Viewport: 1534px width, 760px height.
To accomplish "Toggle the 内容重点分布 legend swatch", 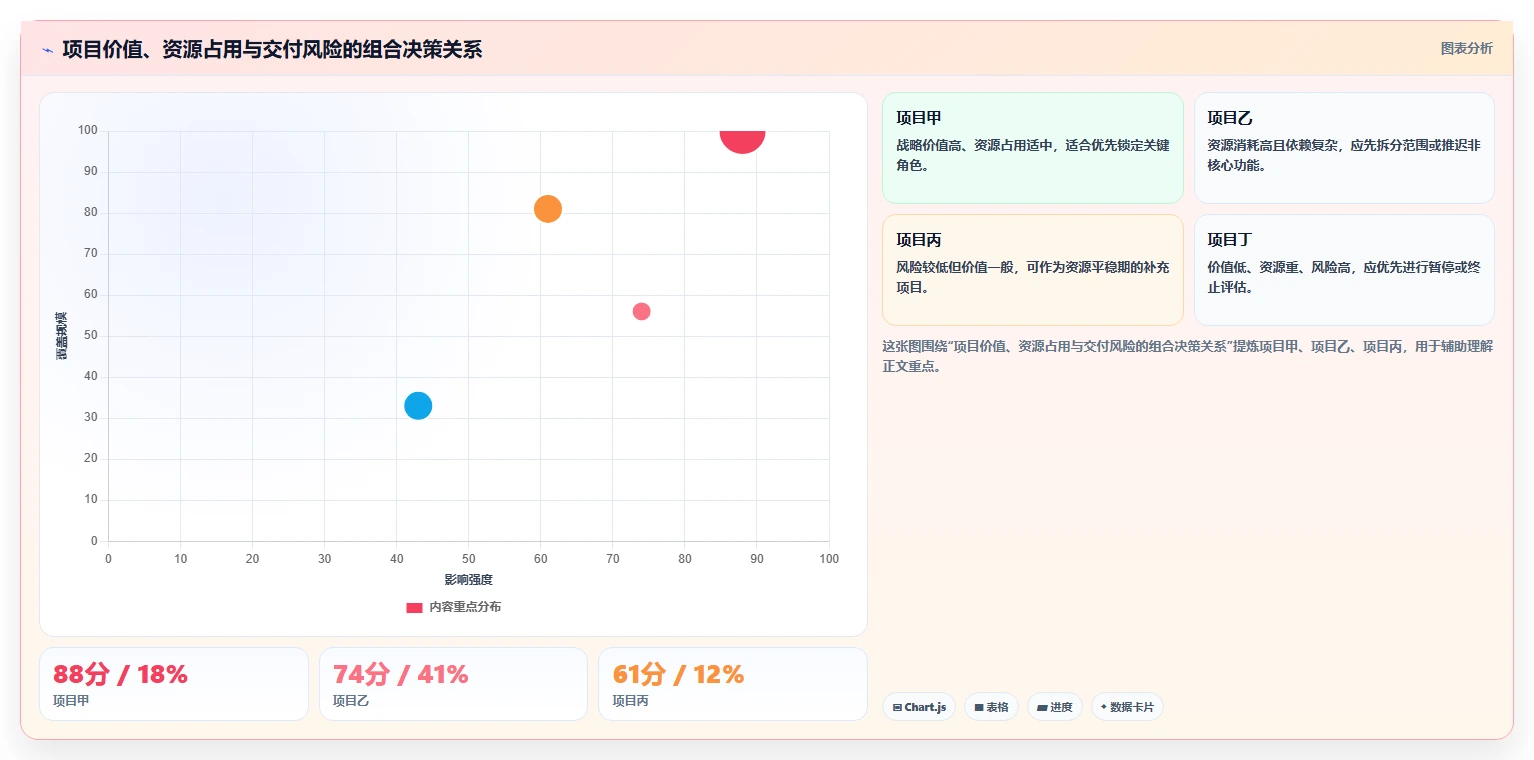I will 414,607.
